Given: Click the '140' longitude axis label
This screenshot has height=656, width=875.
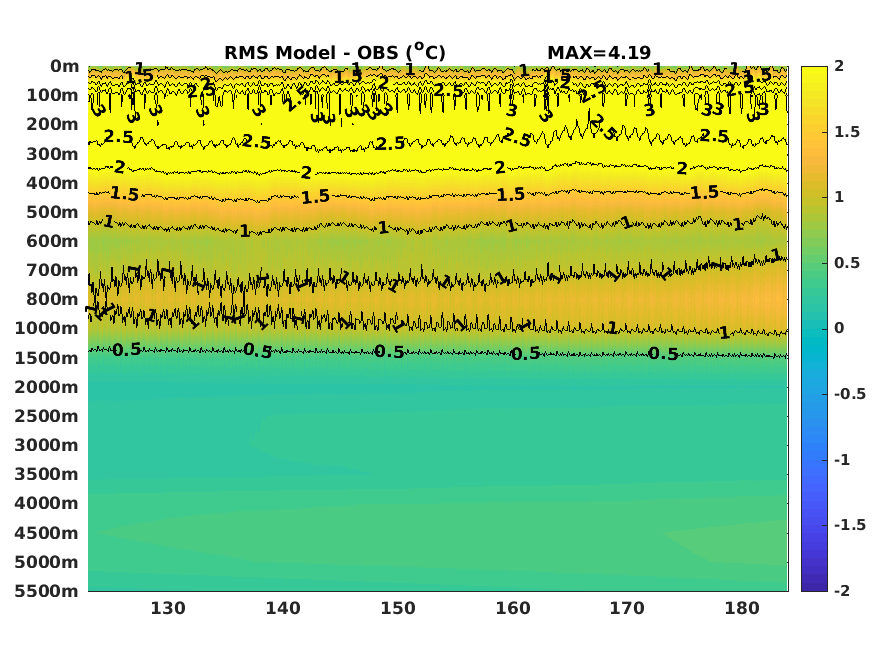Looking at the screenshot, I should tap(283, 608).
